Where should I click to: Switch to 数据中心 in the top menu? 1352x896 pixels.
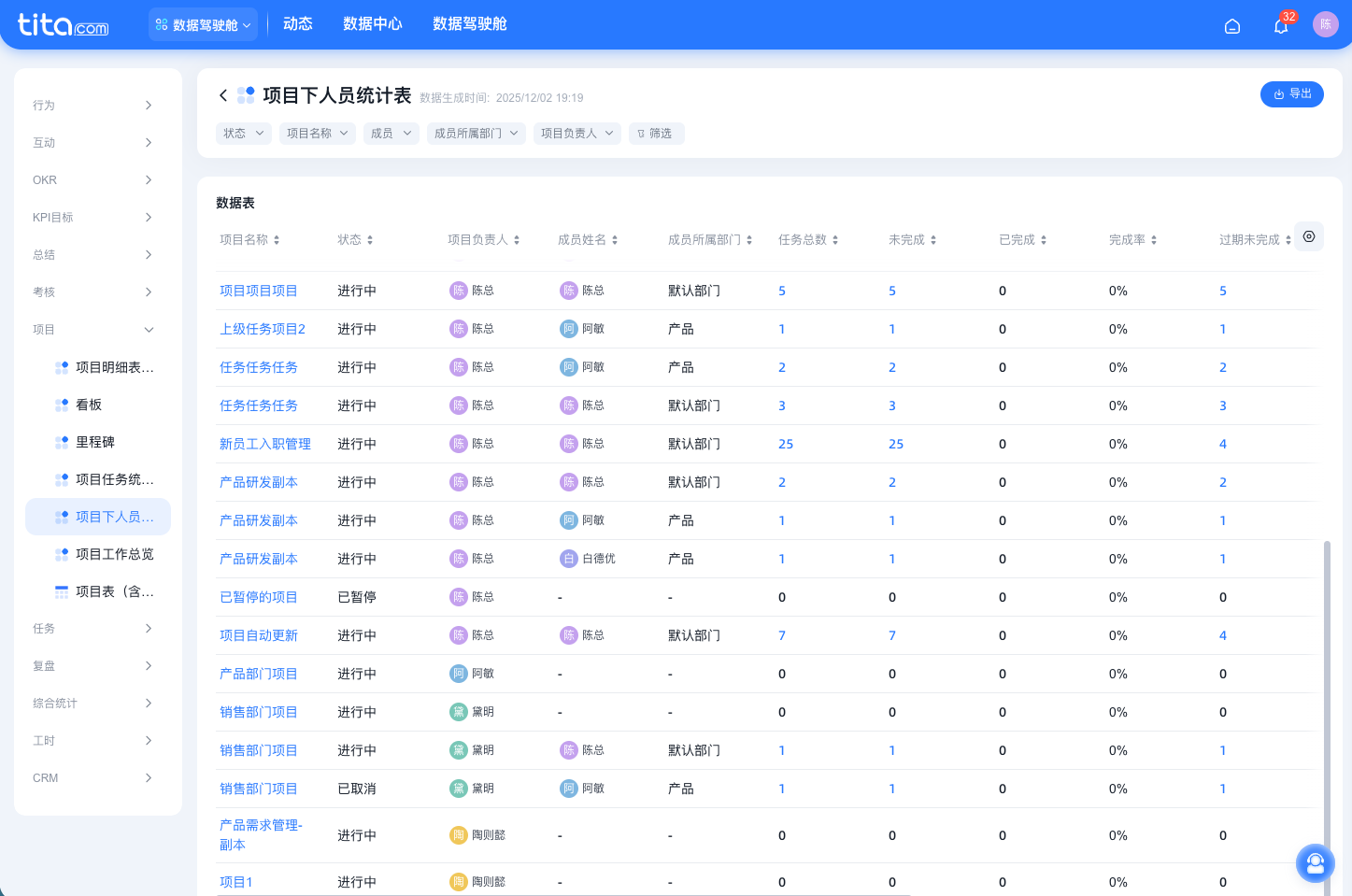pyautogui.click(x=373, y=24)
